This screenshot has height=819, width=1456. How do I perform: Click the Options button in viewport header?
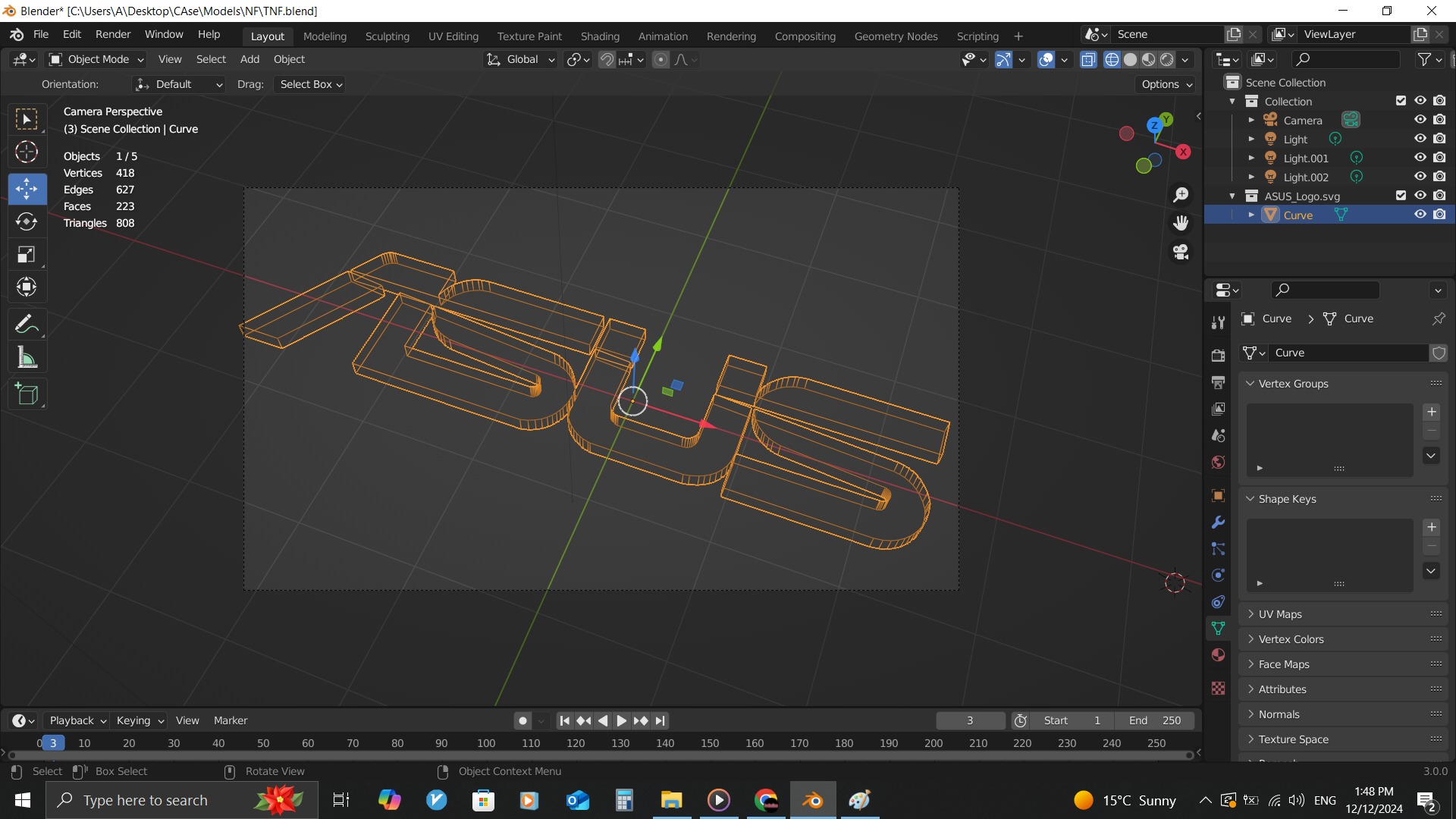1166,84
